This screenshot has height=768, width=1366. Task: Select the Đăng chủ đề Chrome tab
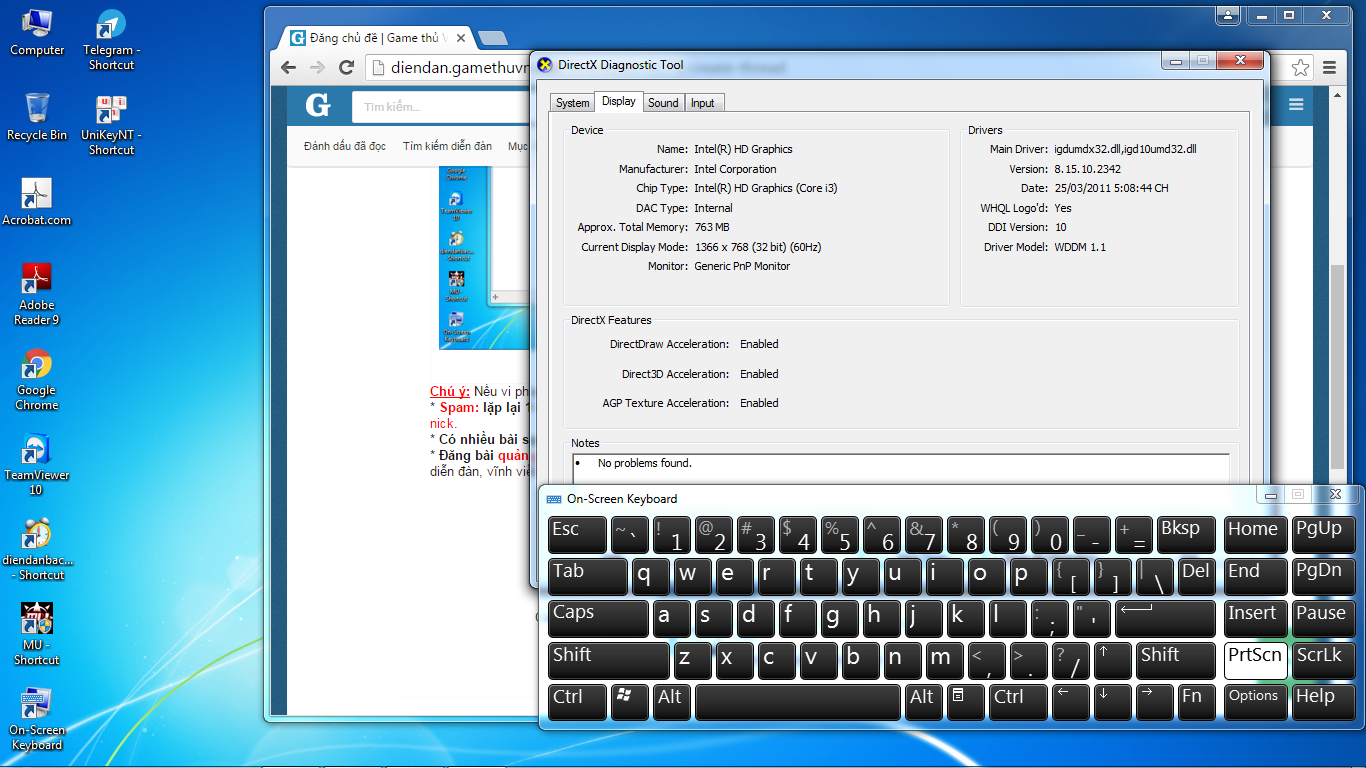coord(376,38)
